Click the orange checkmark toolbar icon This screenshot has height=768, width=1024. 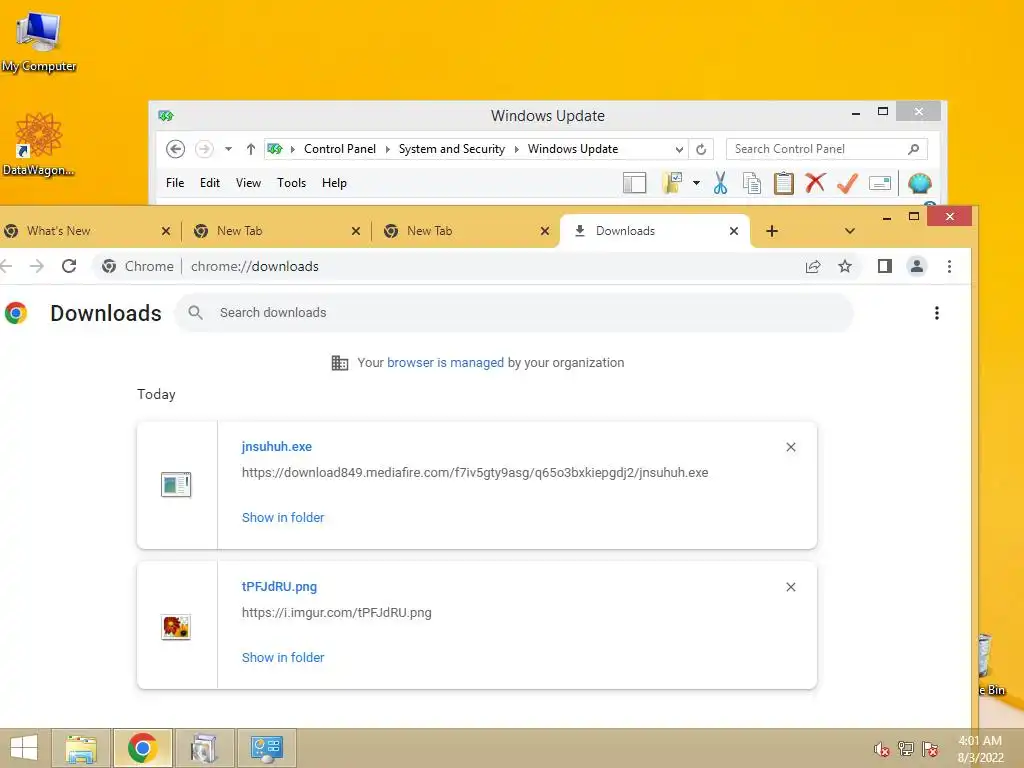(847, 184)
